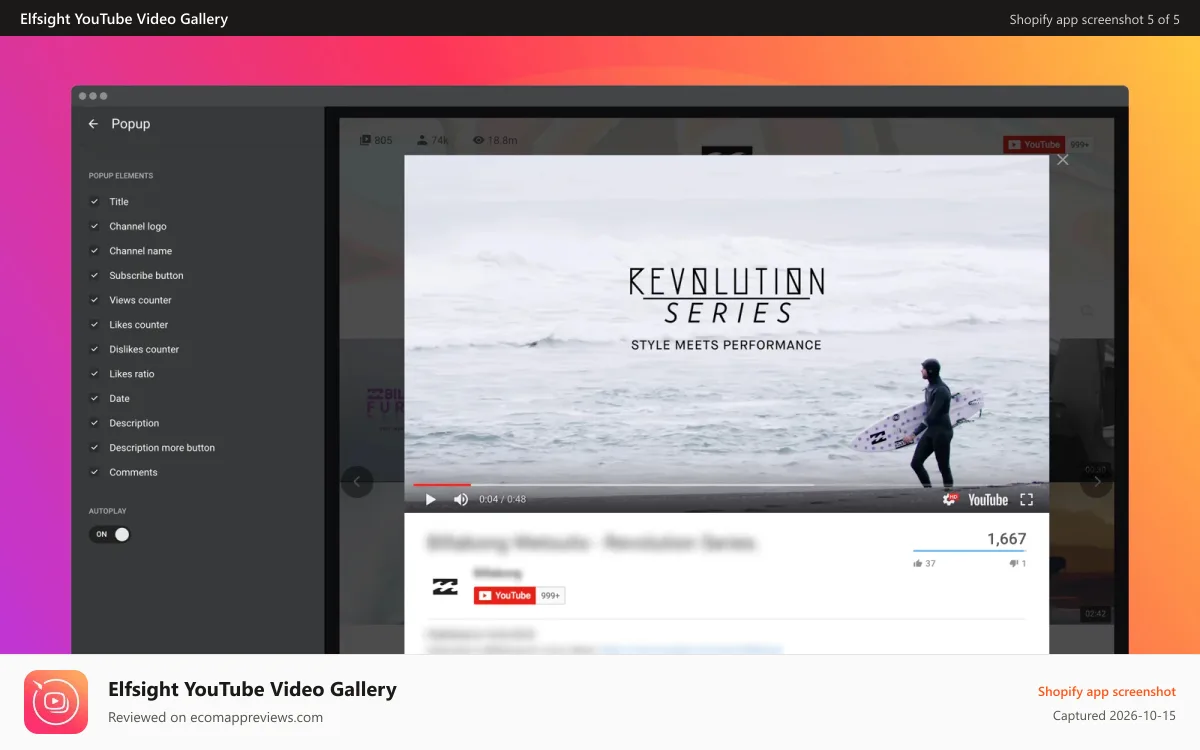Uncheck the Description checkbox

pyautogui.click(x=95, y=423)
